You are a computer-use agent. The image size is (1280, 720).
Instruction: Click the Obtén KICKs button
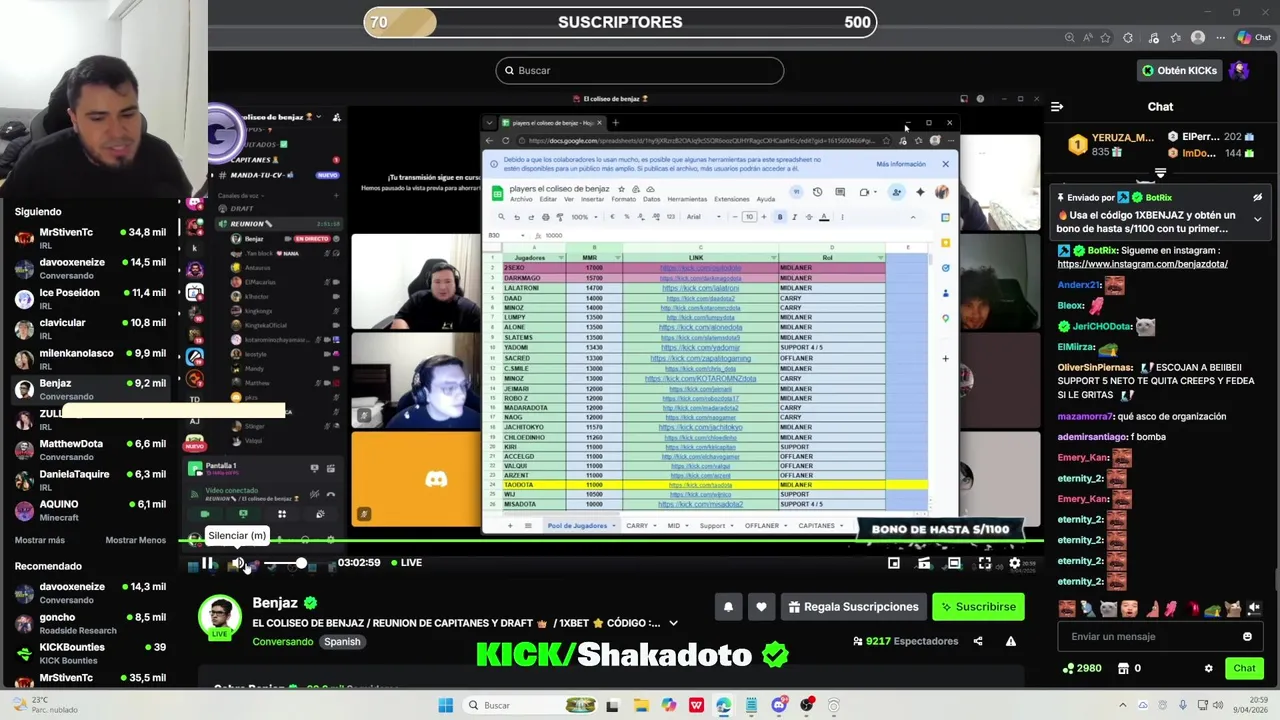(1178, 70)
